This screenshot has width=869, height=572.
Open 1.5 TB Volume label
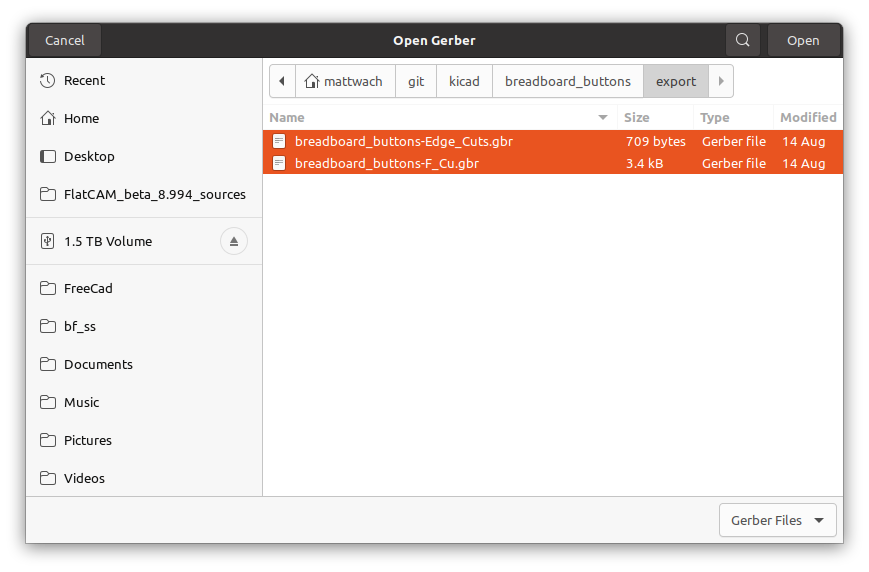point(108,241)
